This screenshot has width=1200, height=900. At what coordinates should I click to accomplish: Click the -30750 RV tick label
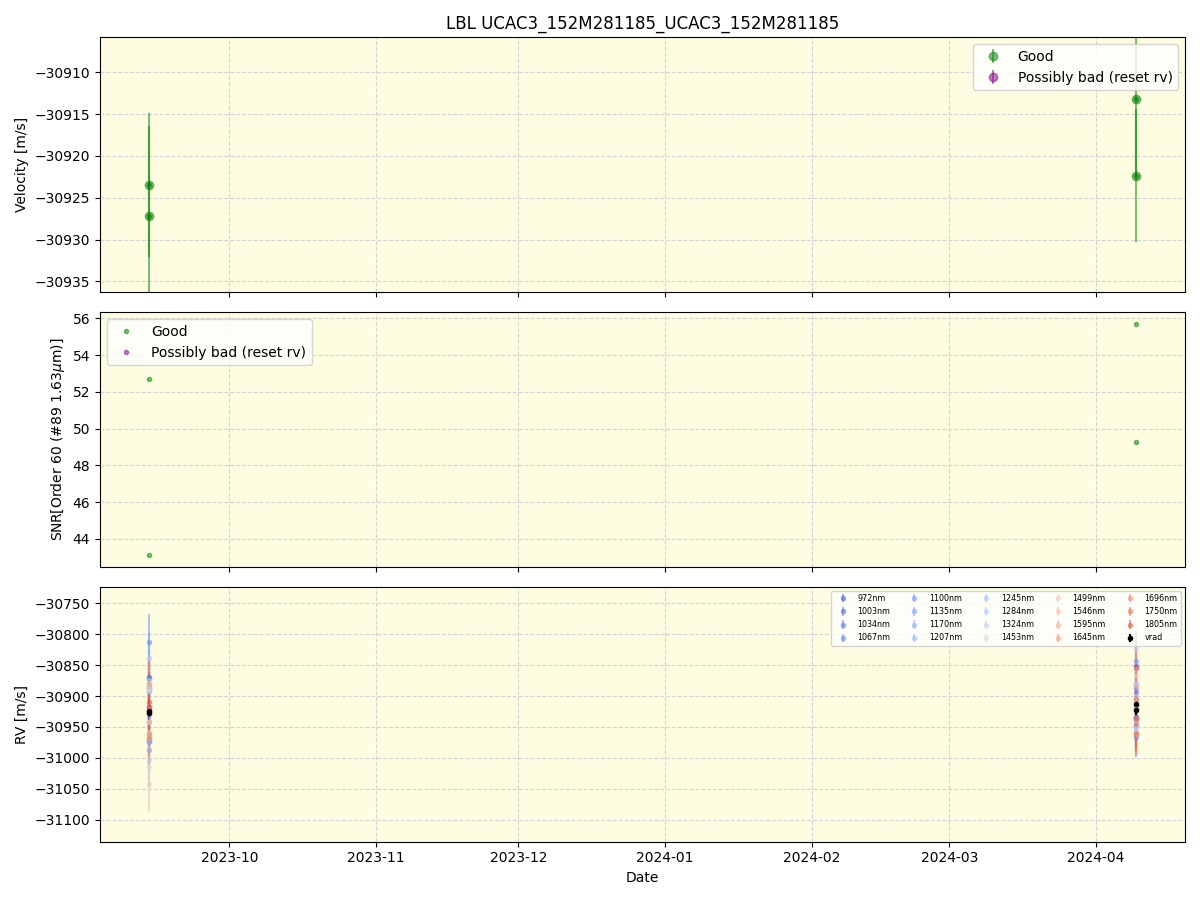64,604
